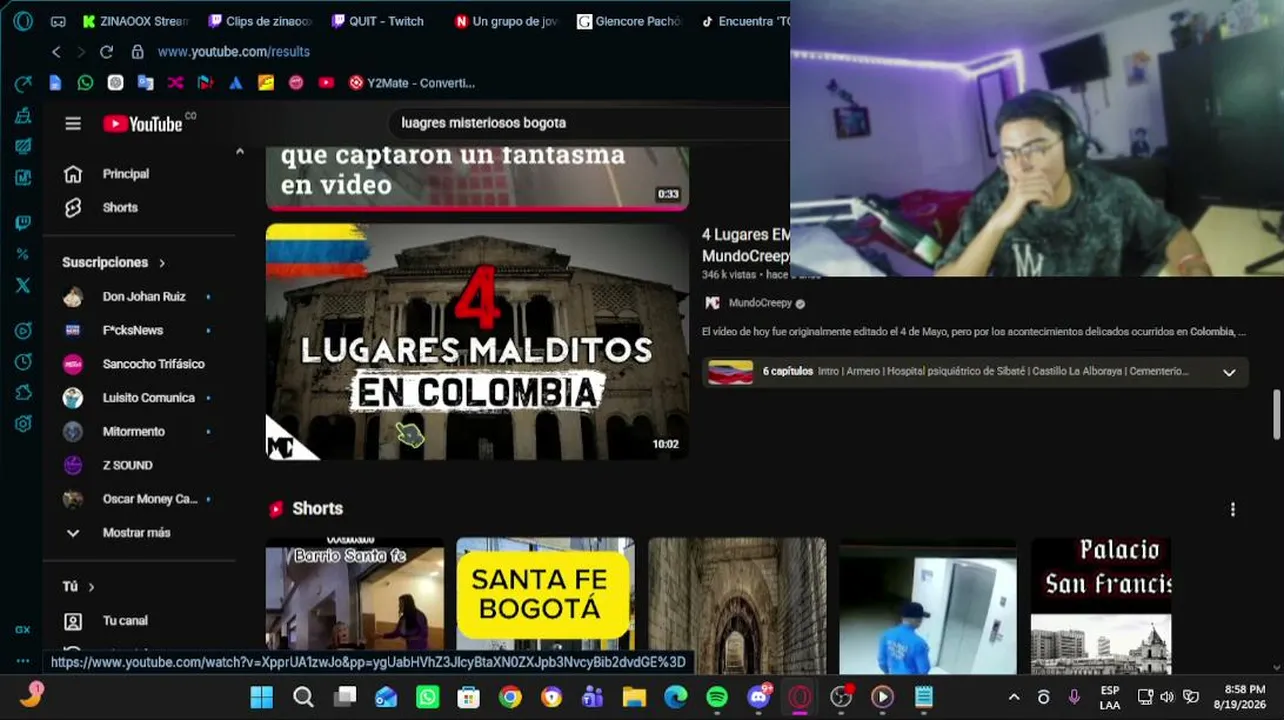Open the Spotify taskbar icon
The image size is (1284, 720).
[717, 697]
